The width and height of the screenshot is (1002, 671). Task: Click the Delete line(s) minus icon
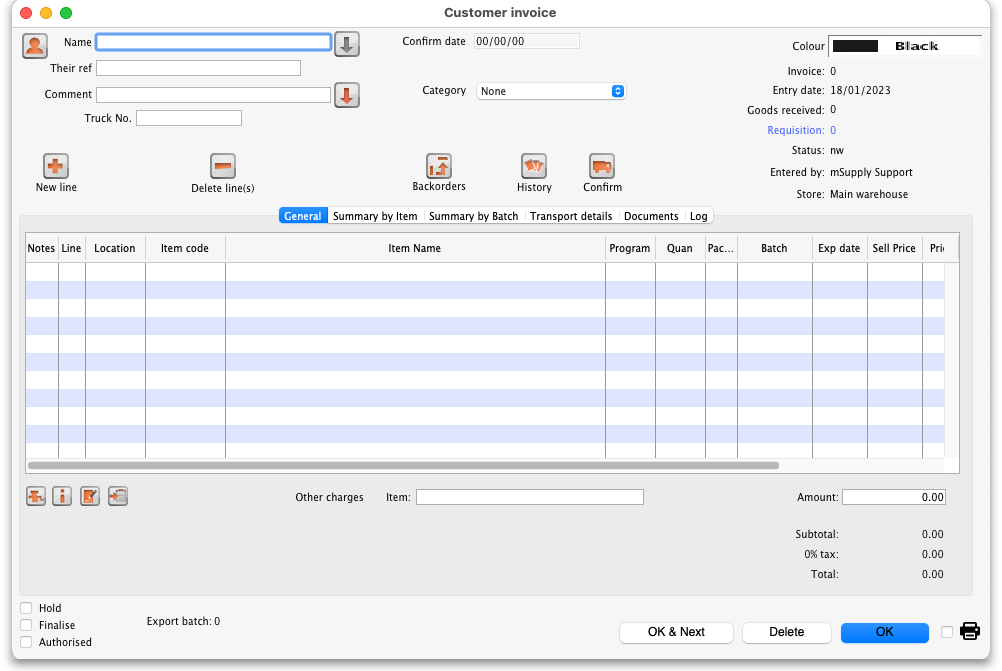click(223, 167)
